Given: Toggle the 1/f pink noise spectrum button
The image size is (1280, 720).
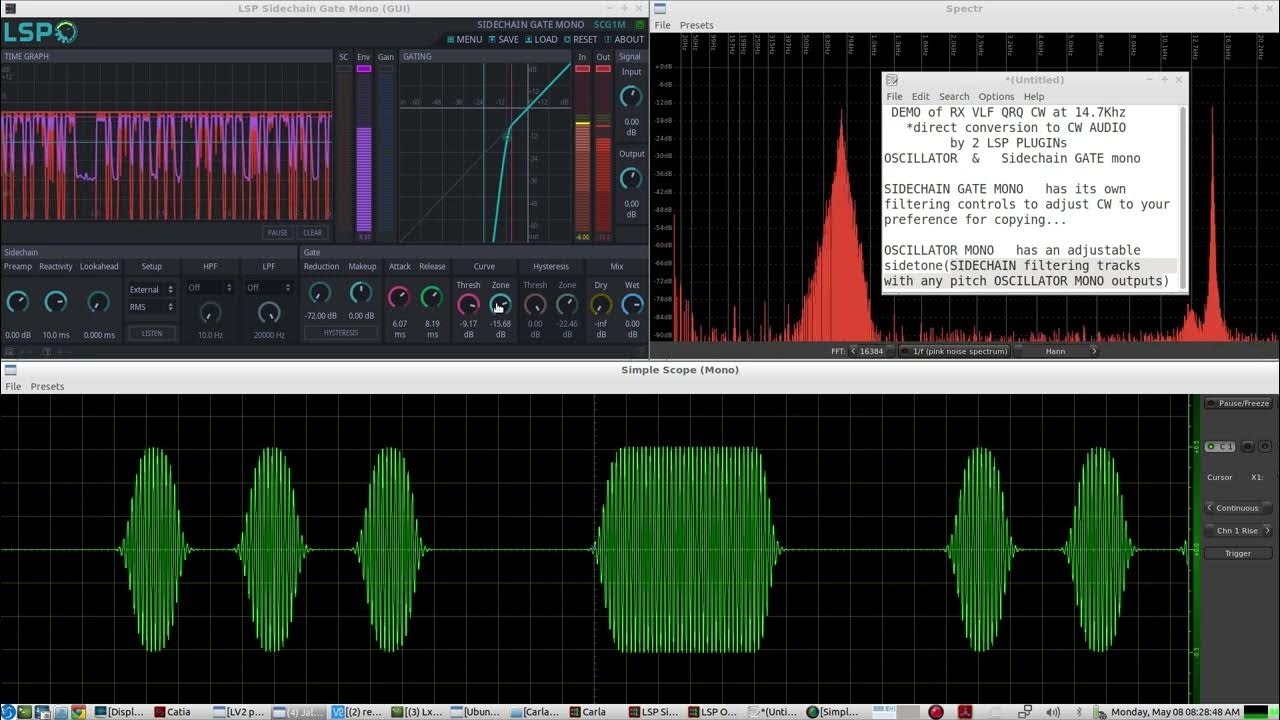Looking at the screenshot, I should click(x=955, y=351).
